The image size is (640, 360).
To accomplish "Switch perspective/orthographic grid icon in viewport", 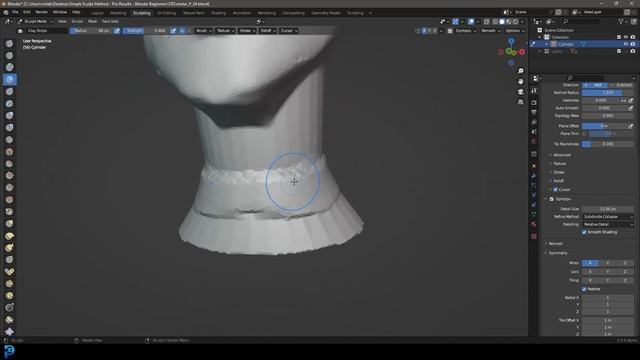I will (520, 102).
